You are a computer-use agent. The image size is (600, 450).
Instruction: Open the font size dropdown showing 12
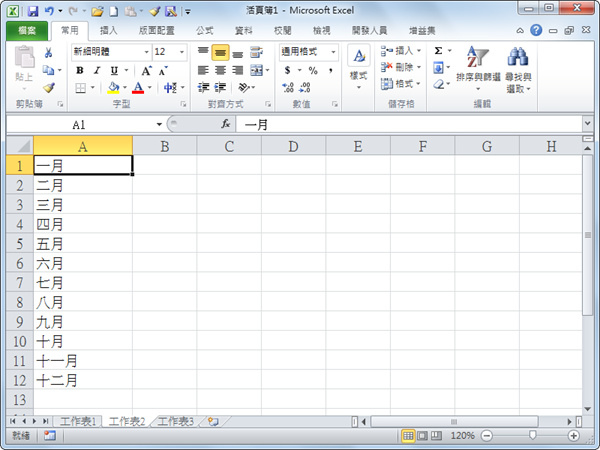pyautogui.click(x=182, y=52)
